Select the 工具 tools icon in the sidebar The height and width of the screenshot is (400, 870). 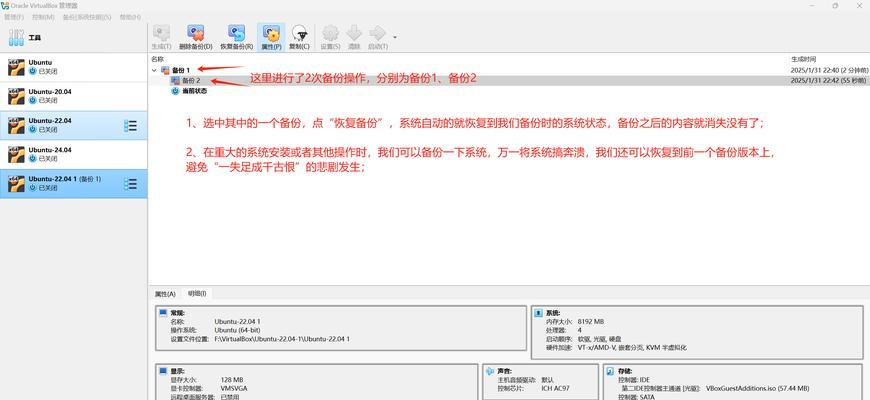click(16, 38)
